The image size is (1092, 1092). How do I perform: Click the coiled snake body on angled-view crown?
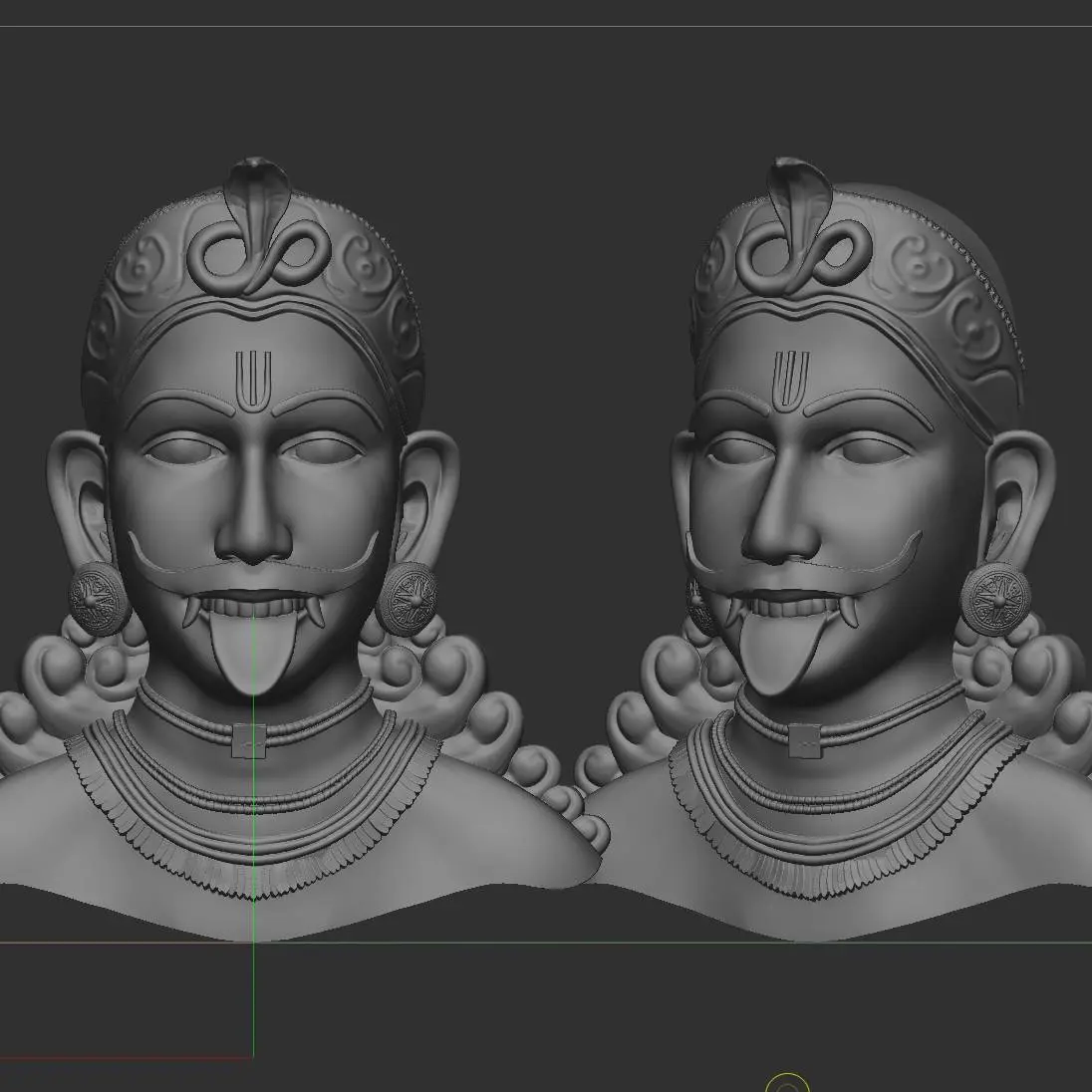803,254
